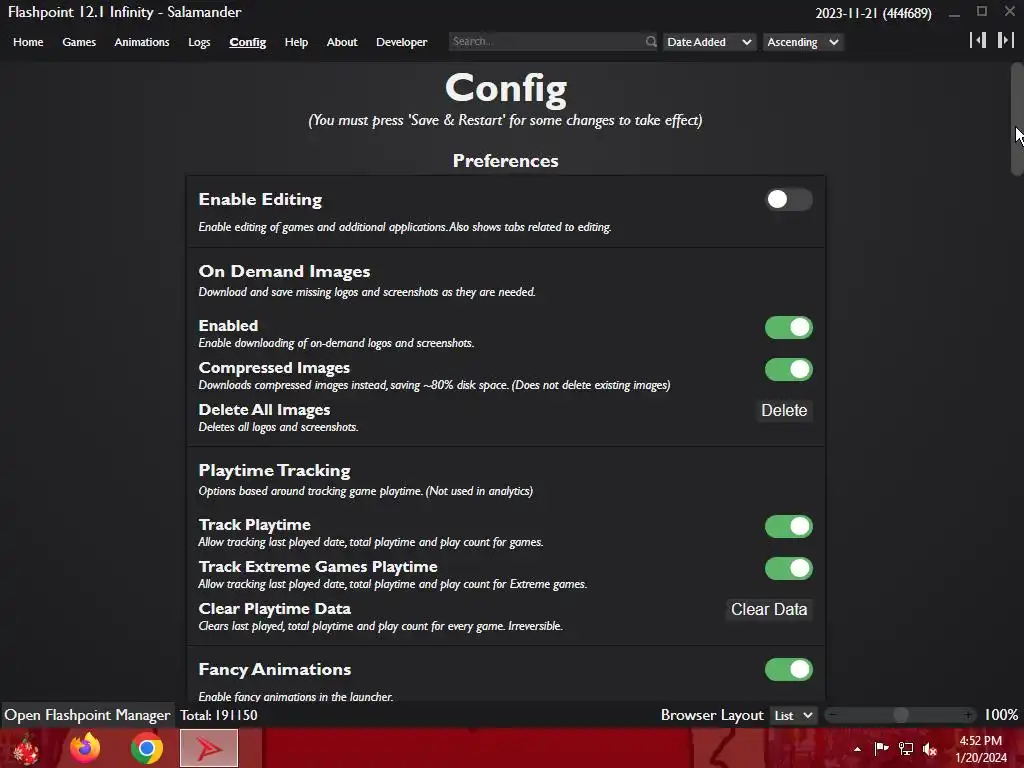Open Firefox from the taskbar
The height and width of the screenshot is (768, 1024).
(x=86, y=748)
